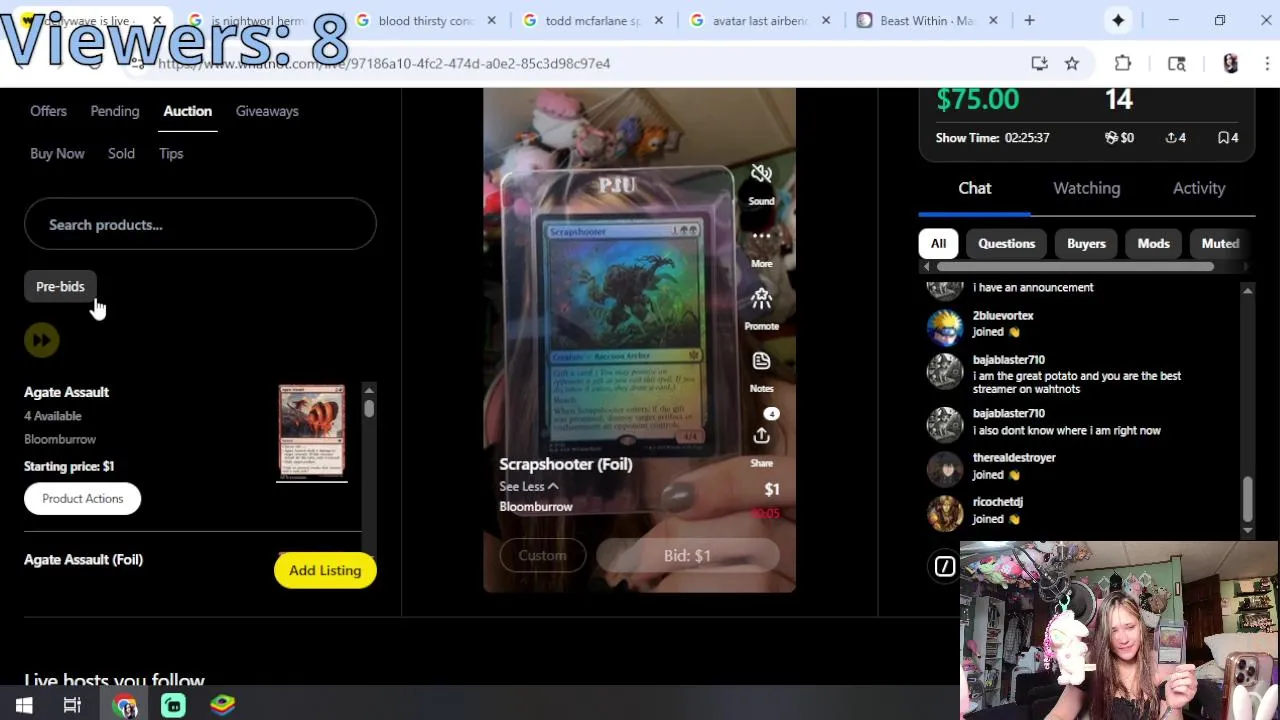Click the Chrome taskbar icon
The width and height of the screenshot is (1280, 720).
[x=124, y=705]
